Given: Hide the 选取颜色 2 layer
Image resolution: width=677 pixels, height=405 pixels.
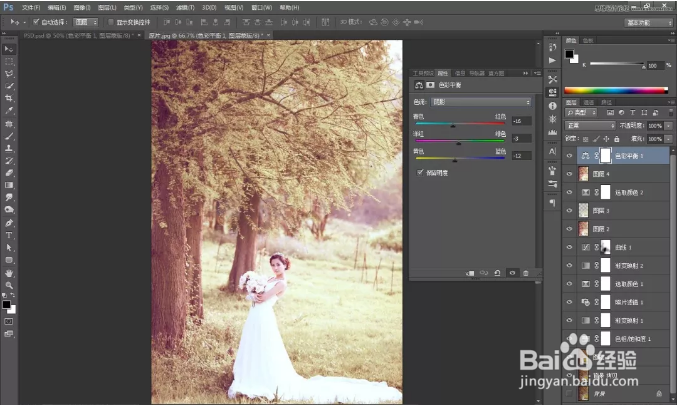Looking at the screenshot, I should click(x=569, y=192).
